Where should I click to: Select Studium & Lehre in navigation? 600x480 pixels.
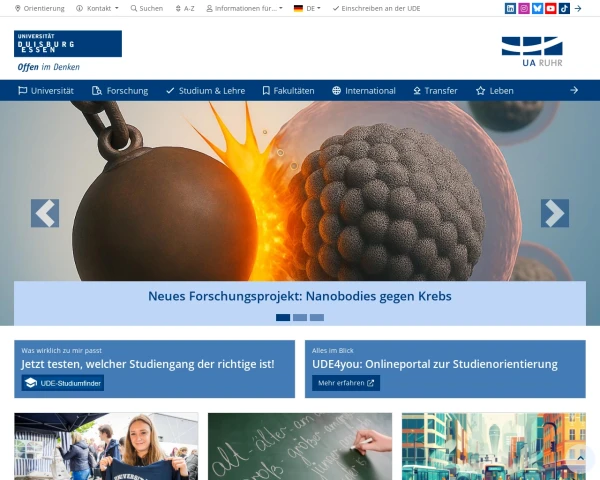click(x=205, y=90)
